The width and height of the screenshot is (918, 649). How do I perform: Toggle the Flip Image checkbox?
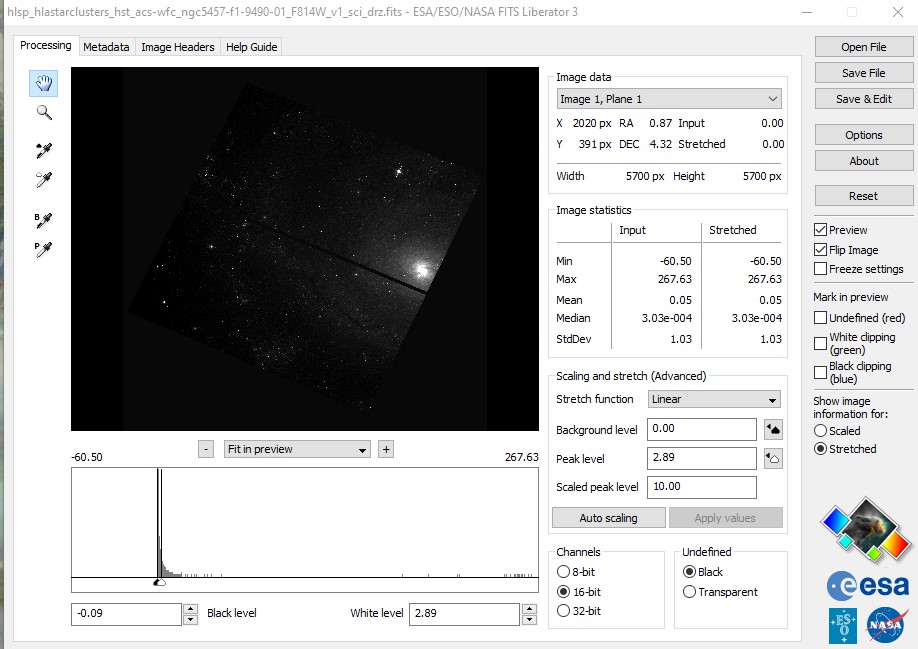pyautogui.click(x=820, y=250)
